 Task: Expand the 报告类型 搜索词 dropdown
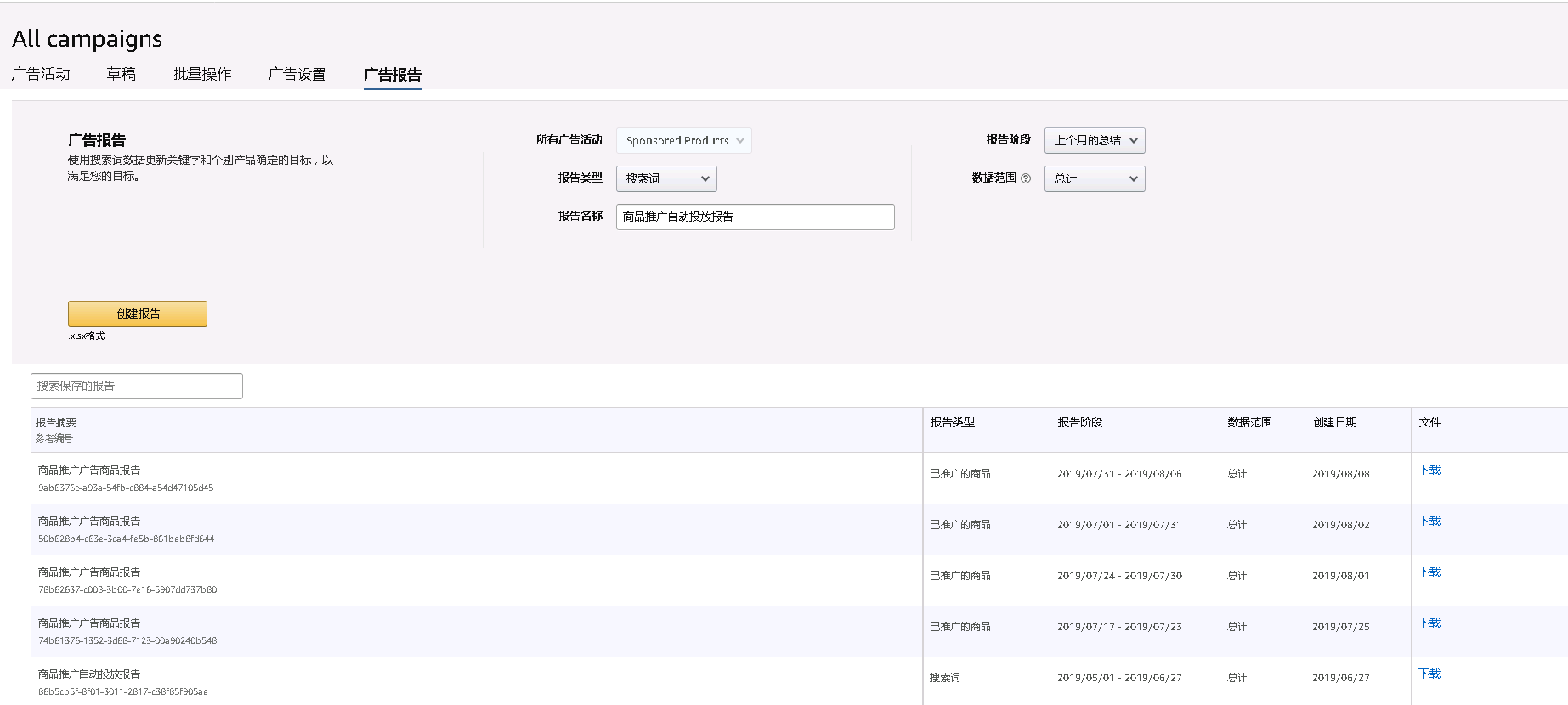point(666,178)
